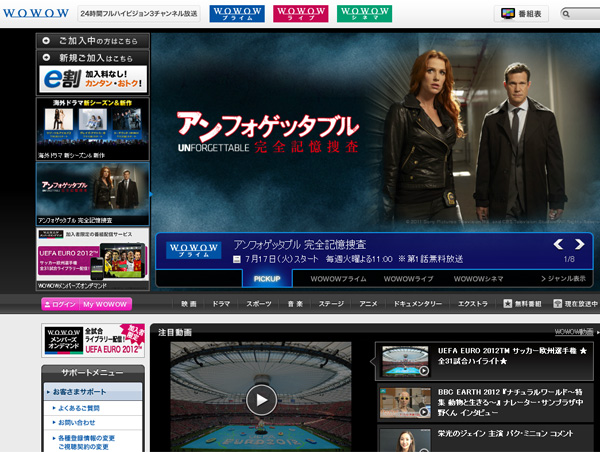Open WOWOW Live pink channel badge in header
The image size is (600, 452).
click(x=301, y=14)
